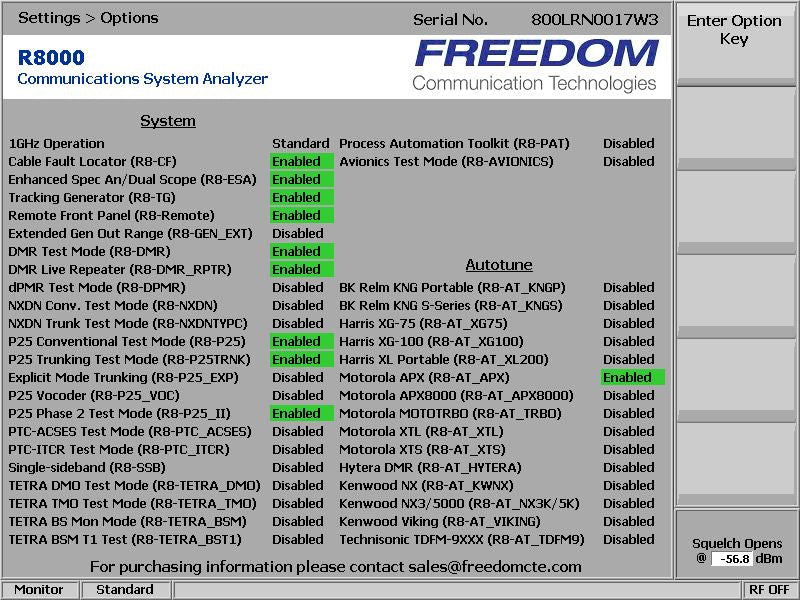Click Enabled status of DMR Test Mode

(x=302, y=252)
